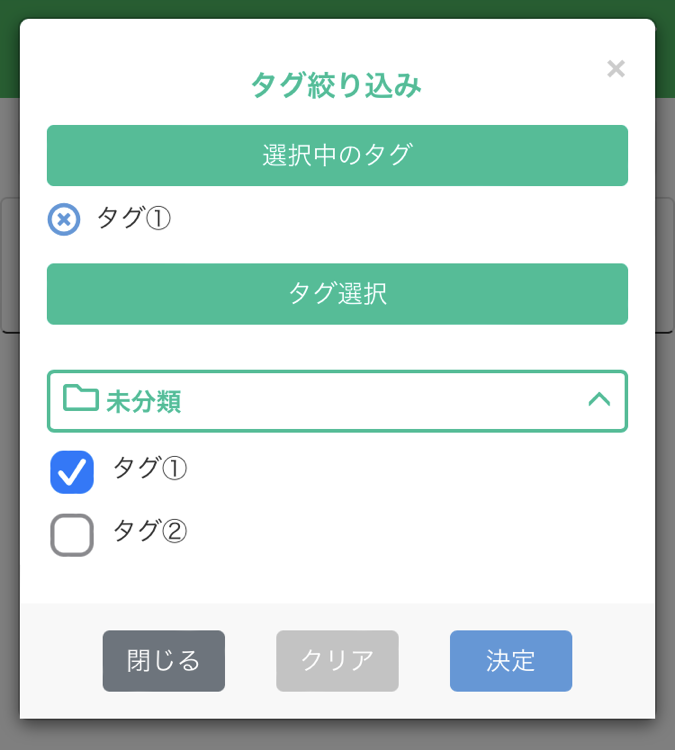Click the grayed クリア button
Image resolution: width=675 pixels, height=750 pixels.
(337, 661)
